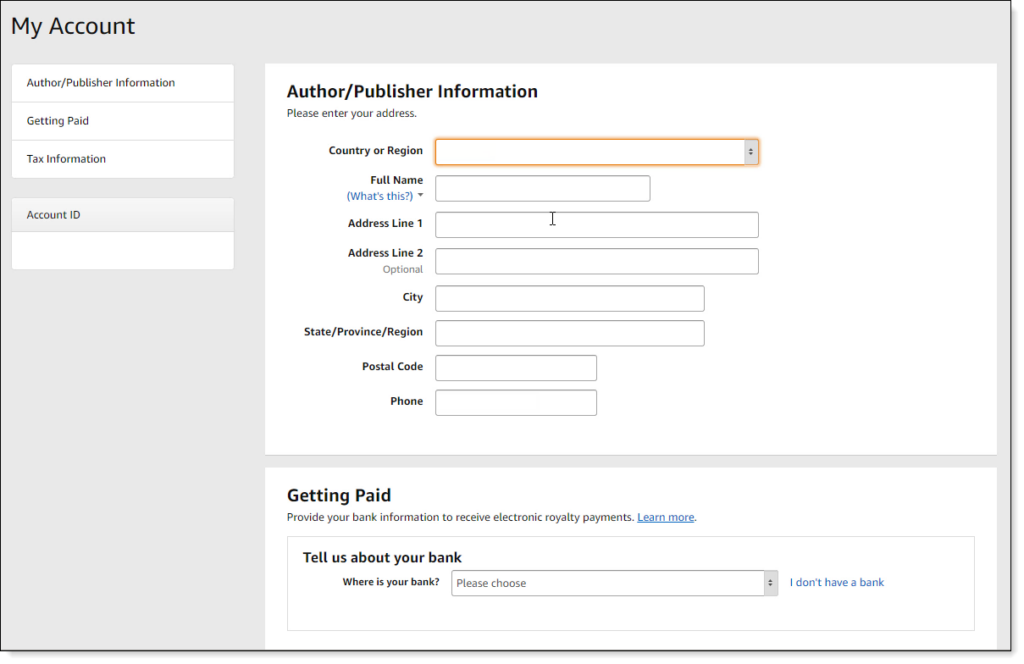Select Tax Information in the sidebar
Viewport: 1024px width, 664px height.
pos(66,159)
